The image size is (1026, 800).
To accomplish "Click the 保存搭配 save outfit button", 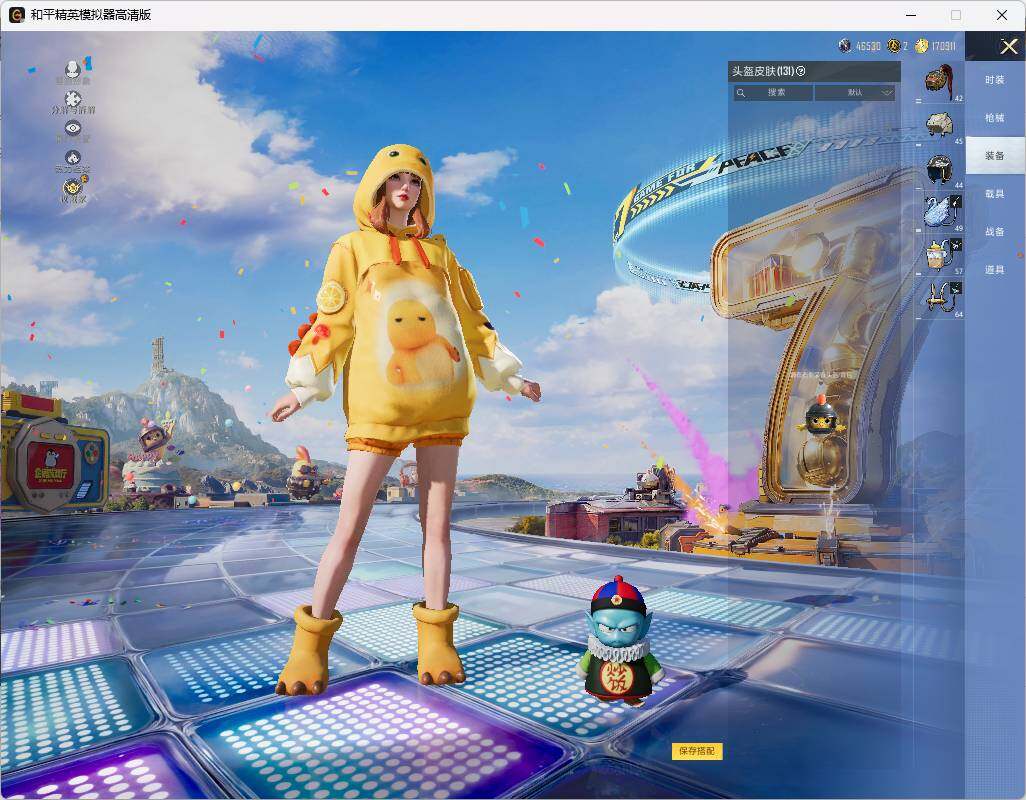I will [697, 751].
